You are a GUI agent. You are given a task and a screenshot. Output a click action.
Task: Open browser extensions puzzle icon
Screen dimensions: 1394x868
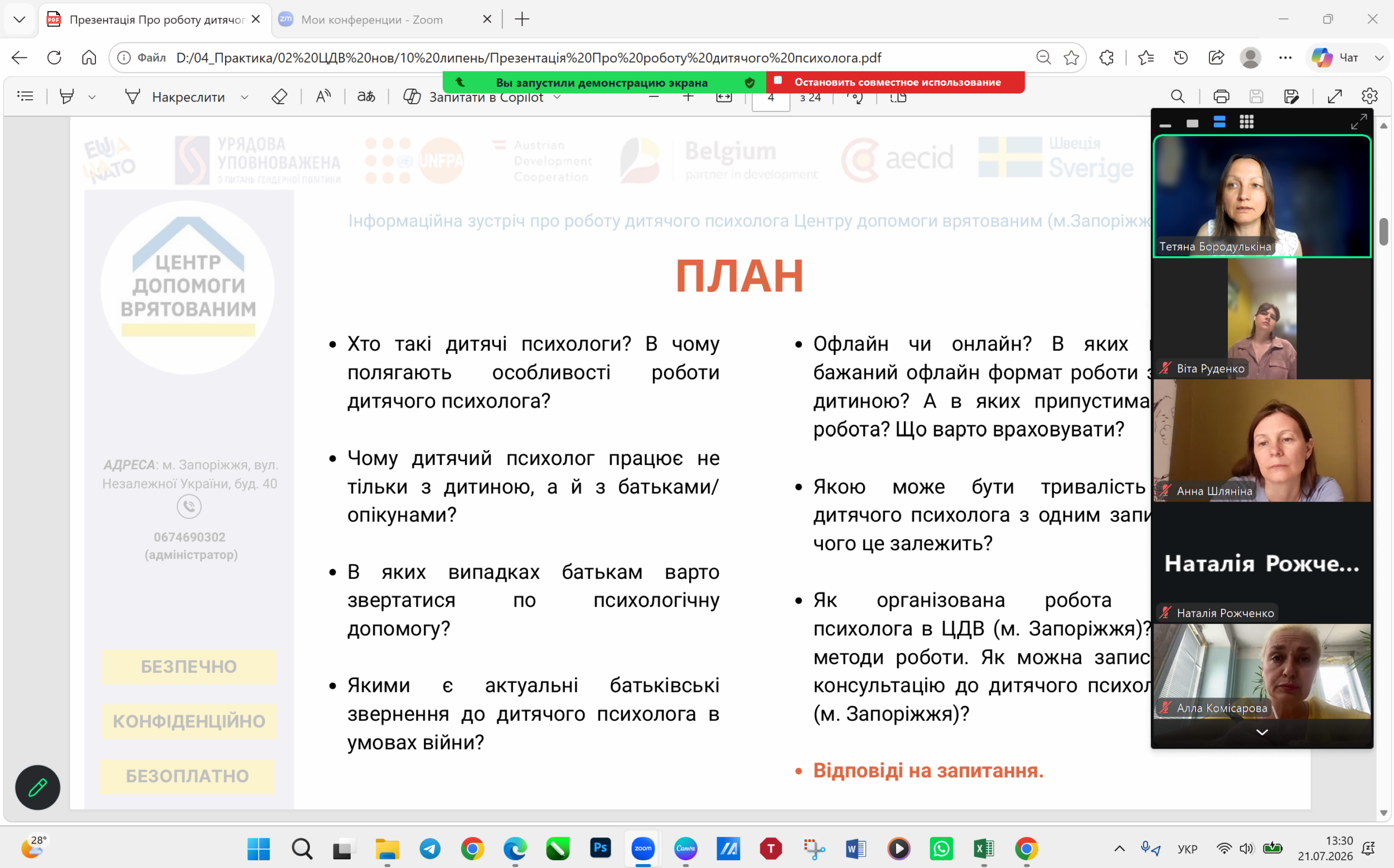1106,57
